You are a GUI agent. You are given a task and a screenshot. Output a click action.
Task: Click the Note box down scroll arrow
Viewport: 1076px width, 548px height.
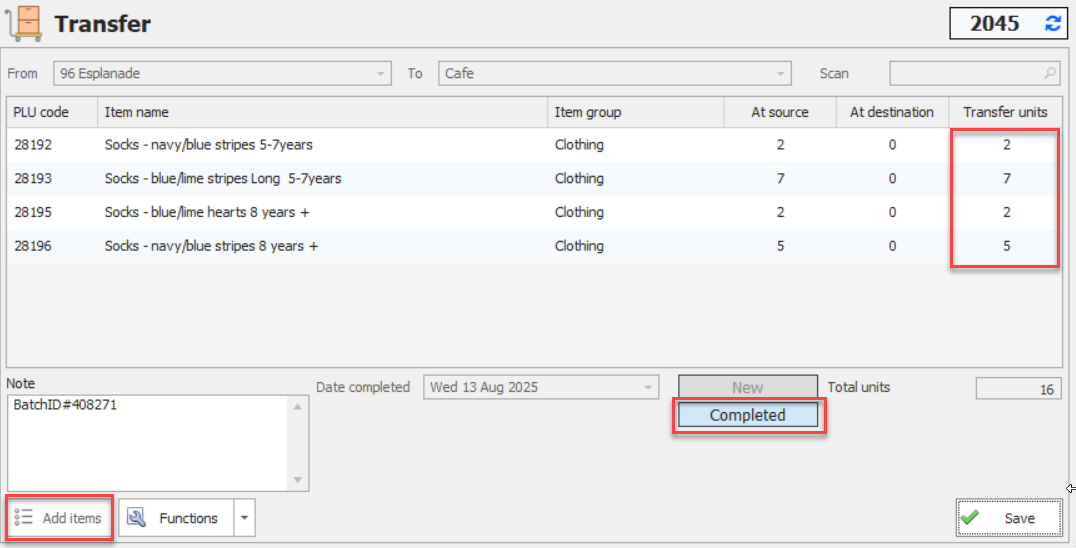(x=298, y=479)
